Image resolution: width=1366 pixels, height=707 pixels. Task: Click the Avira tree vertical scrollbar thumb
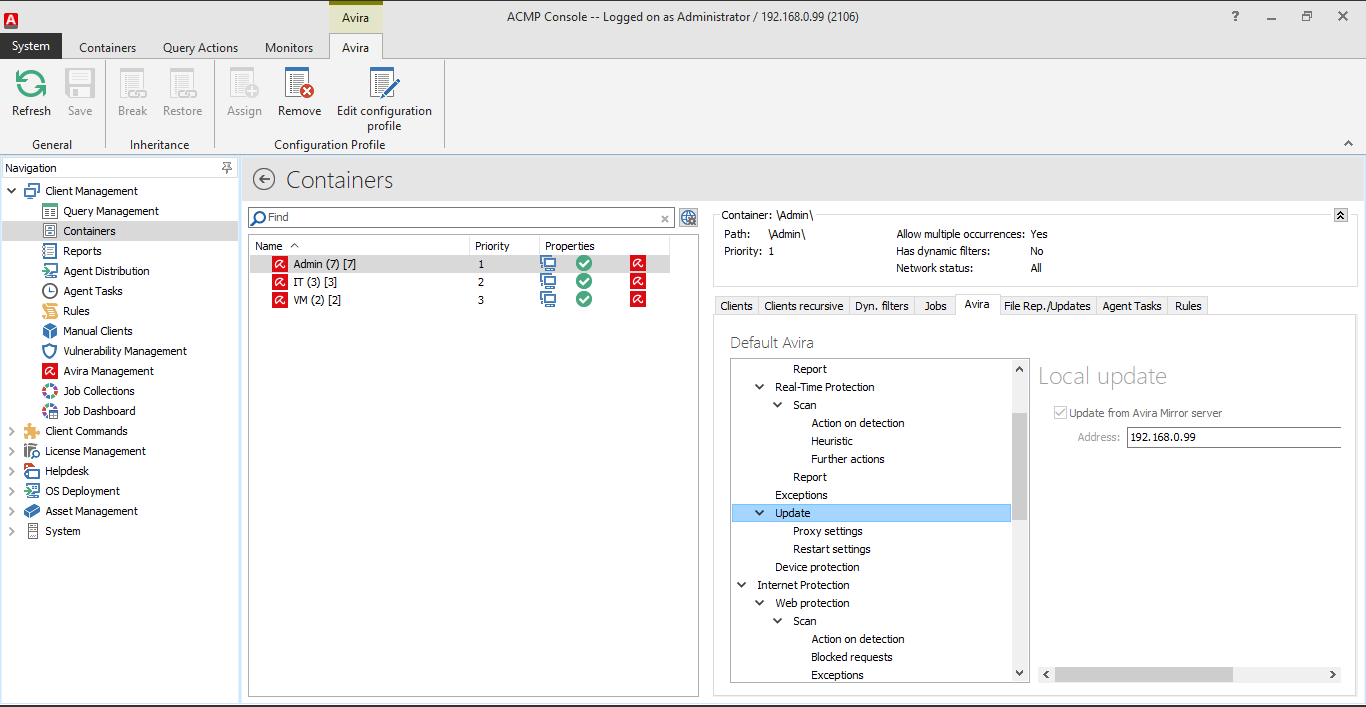coord(1020,465)
